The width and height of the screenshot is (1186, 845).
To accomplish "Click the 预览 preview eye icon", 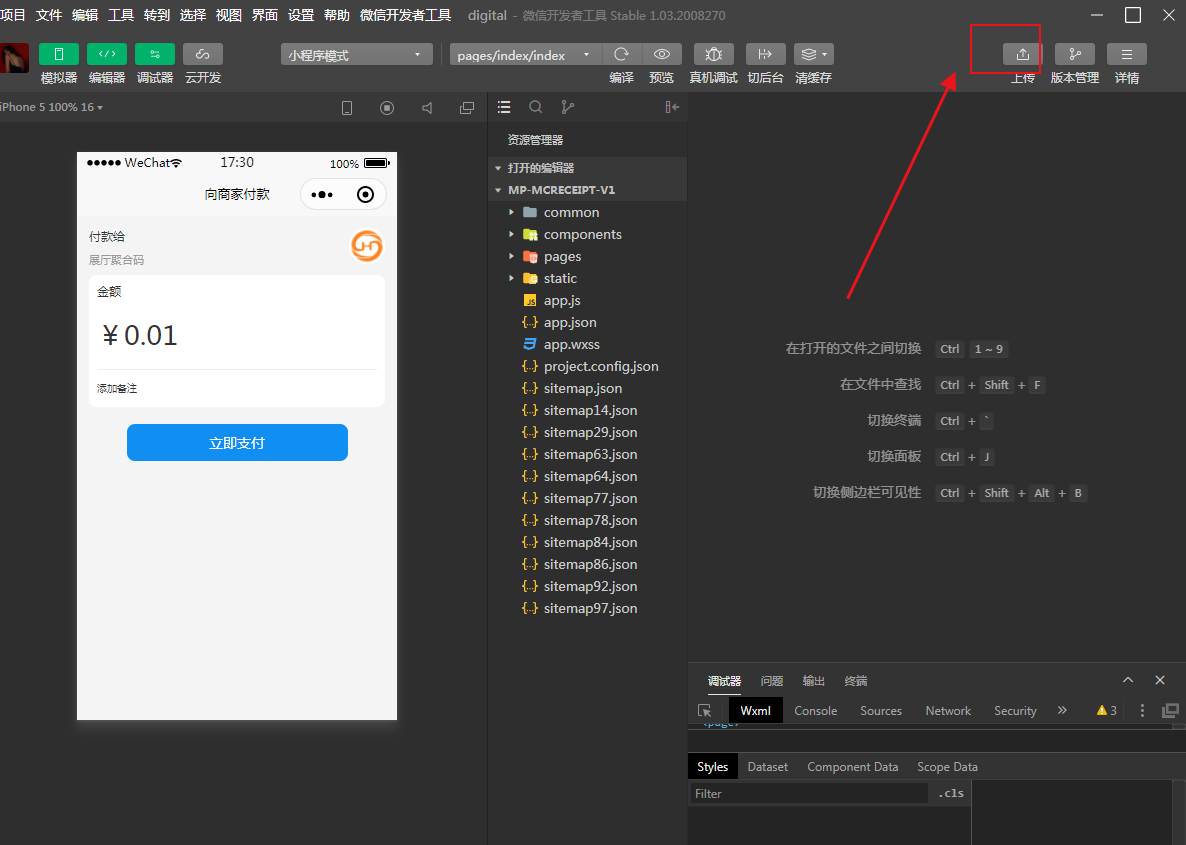I will [662, 54].
